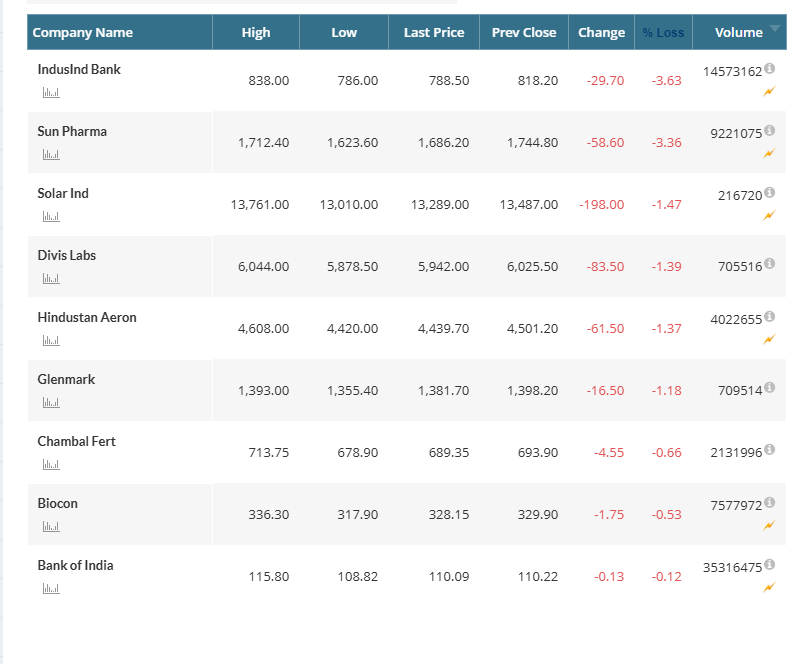Sort table by High column header
Viewport: 797px width, 664px height.
pos(256,33)
